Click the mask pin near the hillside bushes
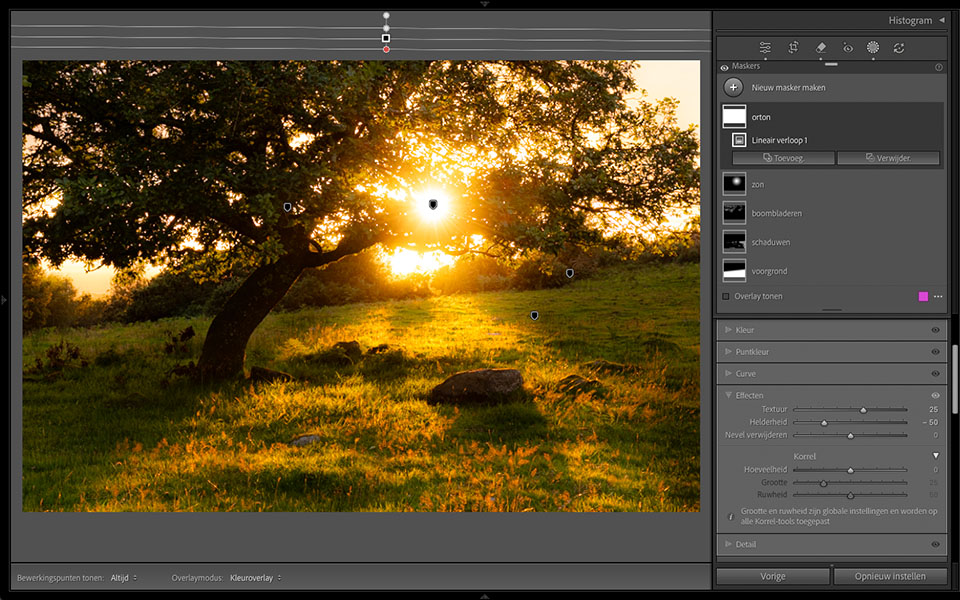This screenshot has height=600, width=960. tap(569, 273)
